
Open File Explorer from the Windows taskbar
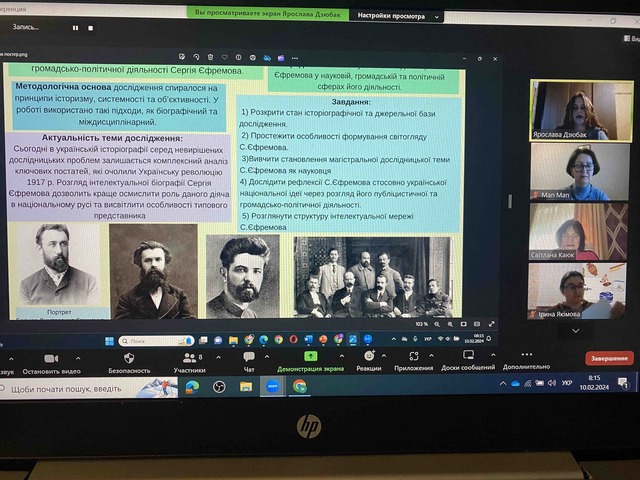click(246, 386)
